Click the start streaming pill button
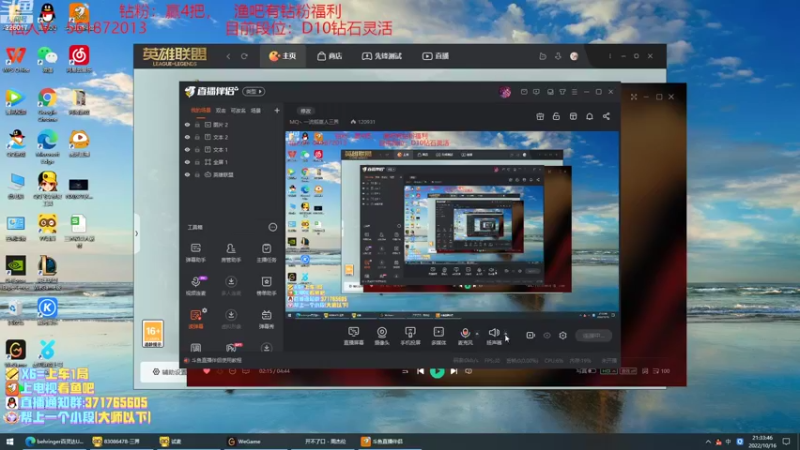The width and height of the screenshot is (800, 450). (x=594, y=335)
